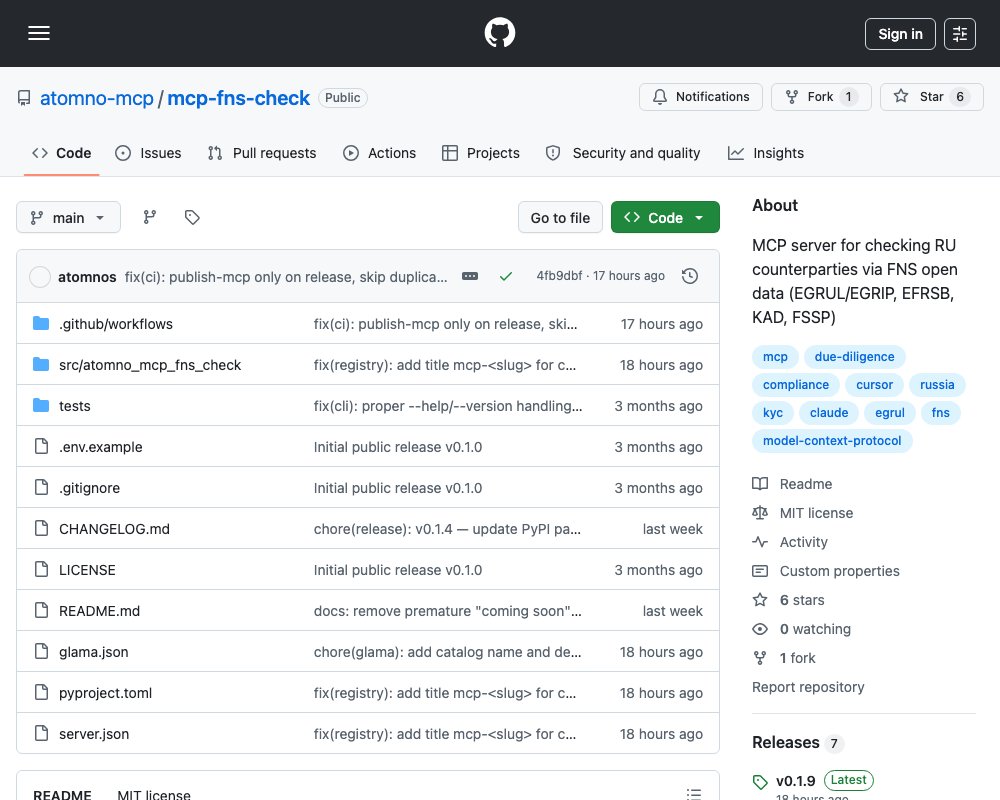The image size is (1000, 800).
Task: Open the CHANGELOG.md file
Action: [x=114, y=529]
